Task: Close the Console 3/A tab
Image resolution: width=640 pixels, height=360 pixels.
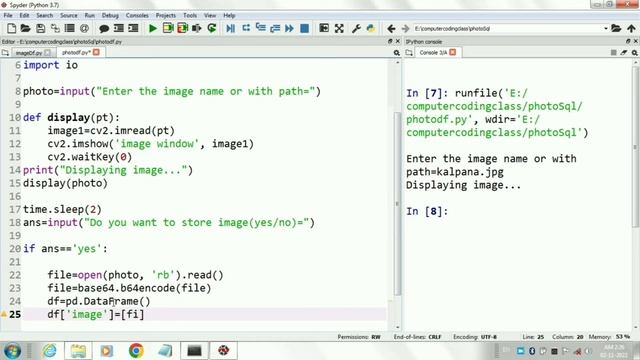Action: click(x=453, y=53)
